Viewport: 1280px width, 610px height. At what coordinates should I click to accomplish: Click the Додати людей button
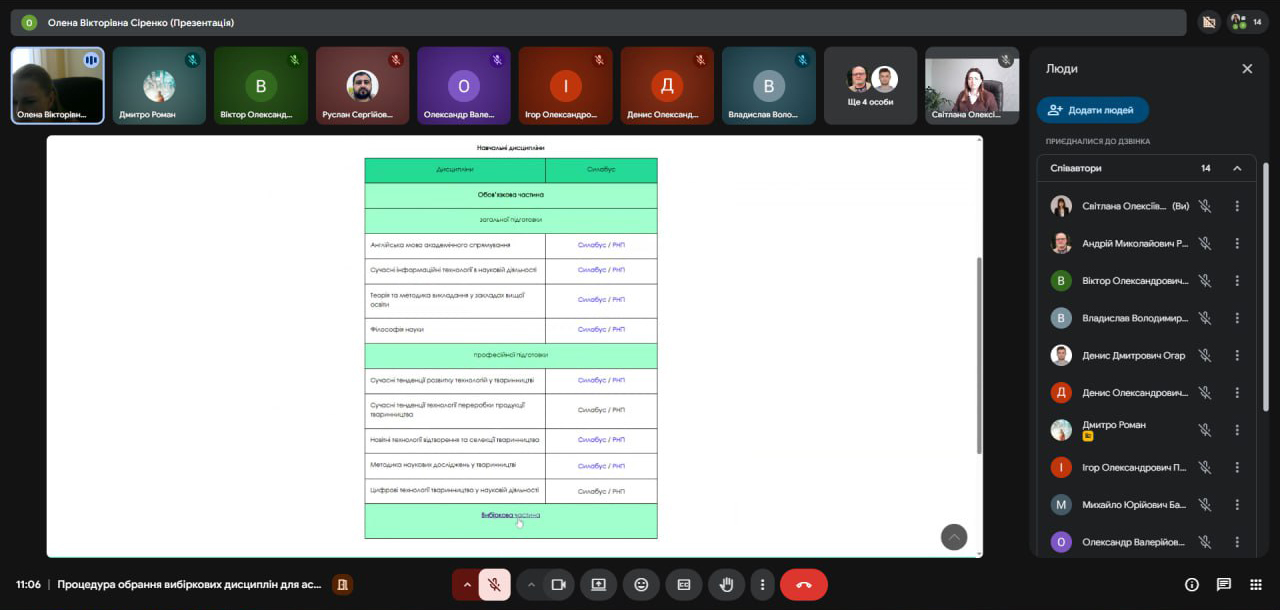pos(1092,110)
